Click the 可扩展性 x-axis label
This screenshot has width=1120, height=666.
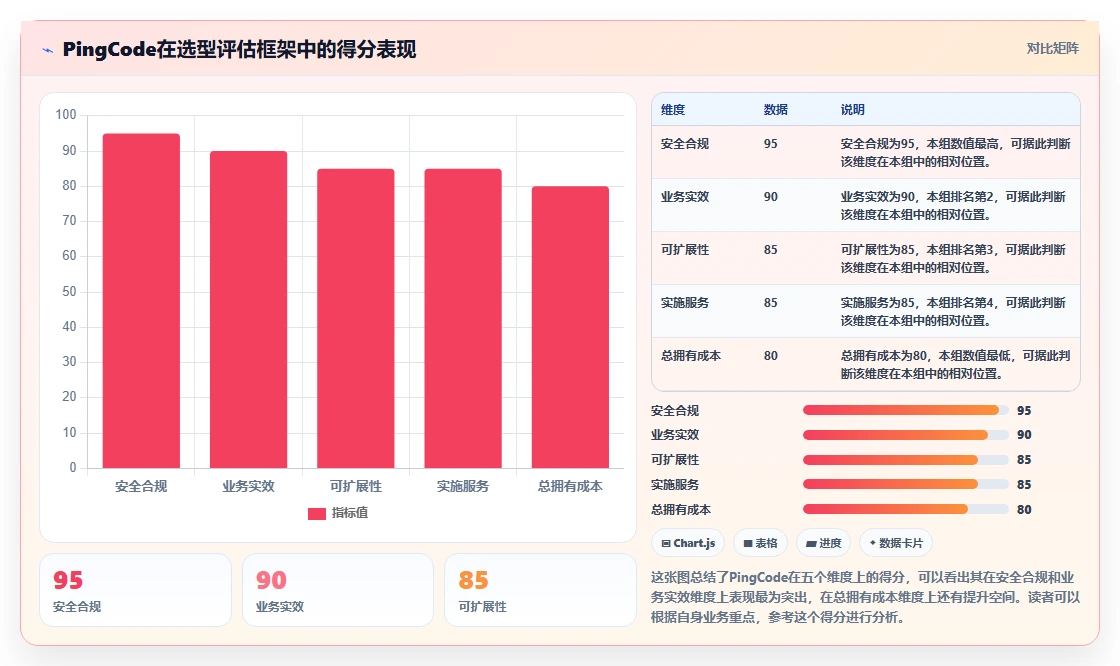(x=356, y=486)
